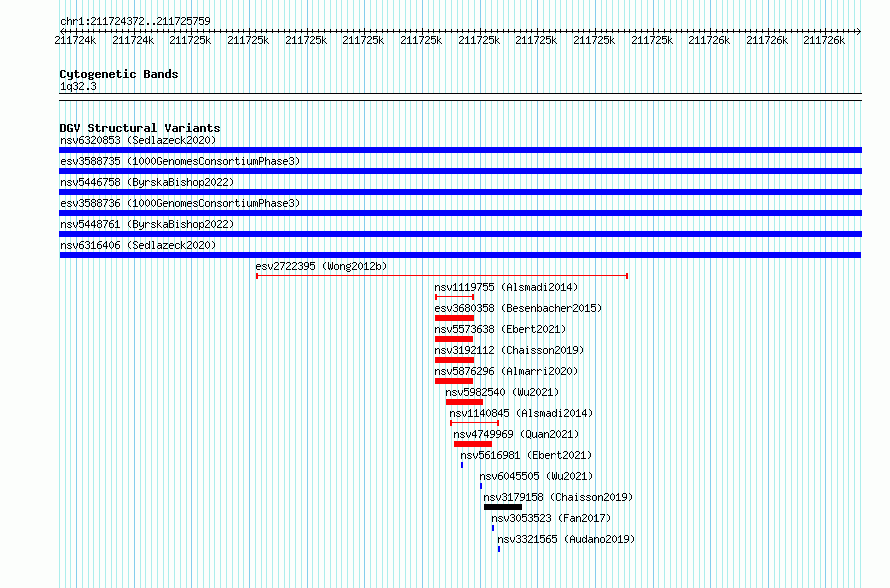Click the blue bar under esv3588735

pyautogui.click(x=460, y=171)
